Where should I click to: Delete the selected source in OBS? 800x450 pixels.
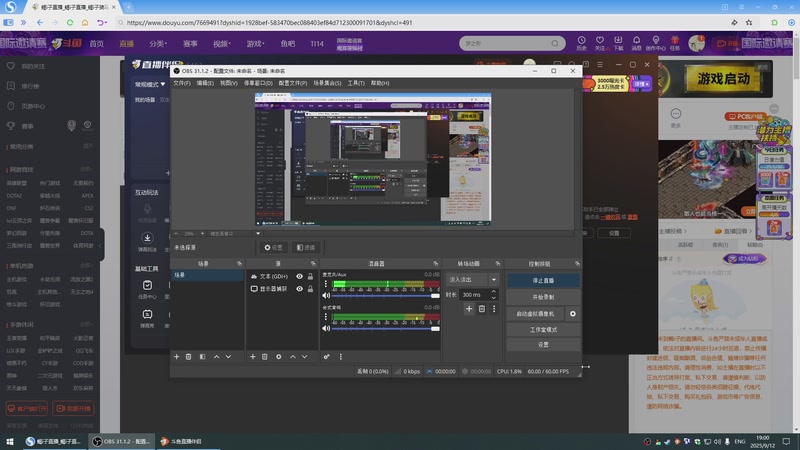click(x=264, y=357)
